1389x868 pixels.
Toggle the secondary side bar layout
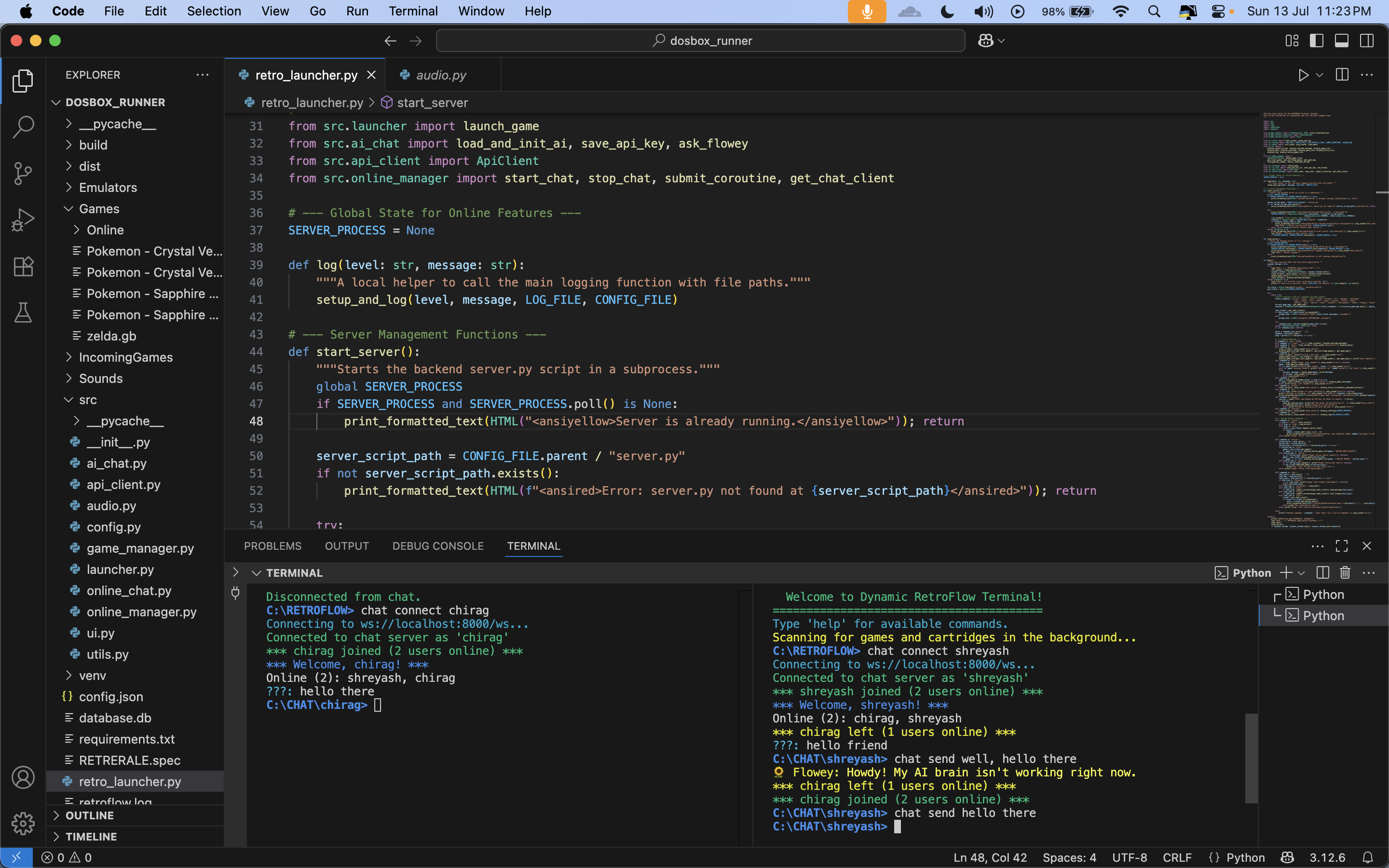tap(1367, 41)
